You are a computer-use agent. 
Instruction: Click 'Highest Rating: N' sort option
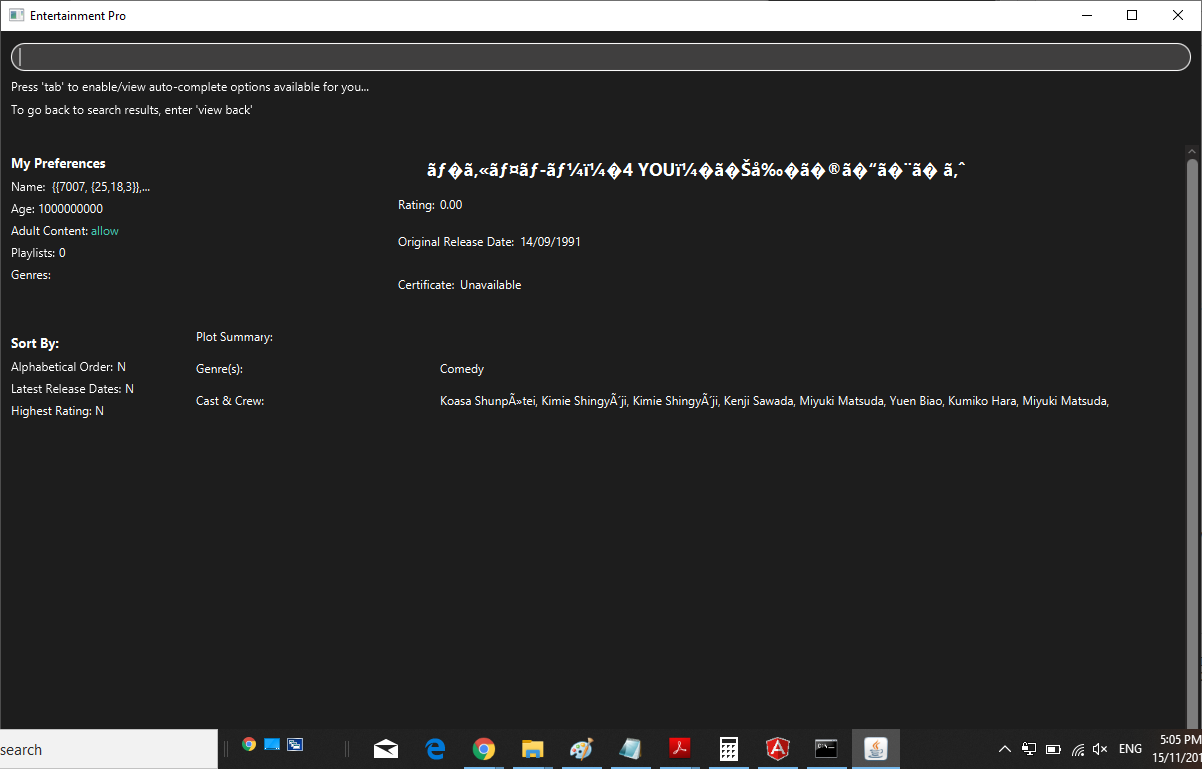57,411
